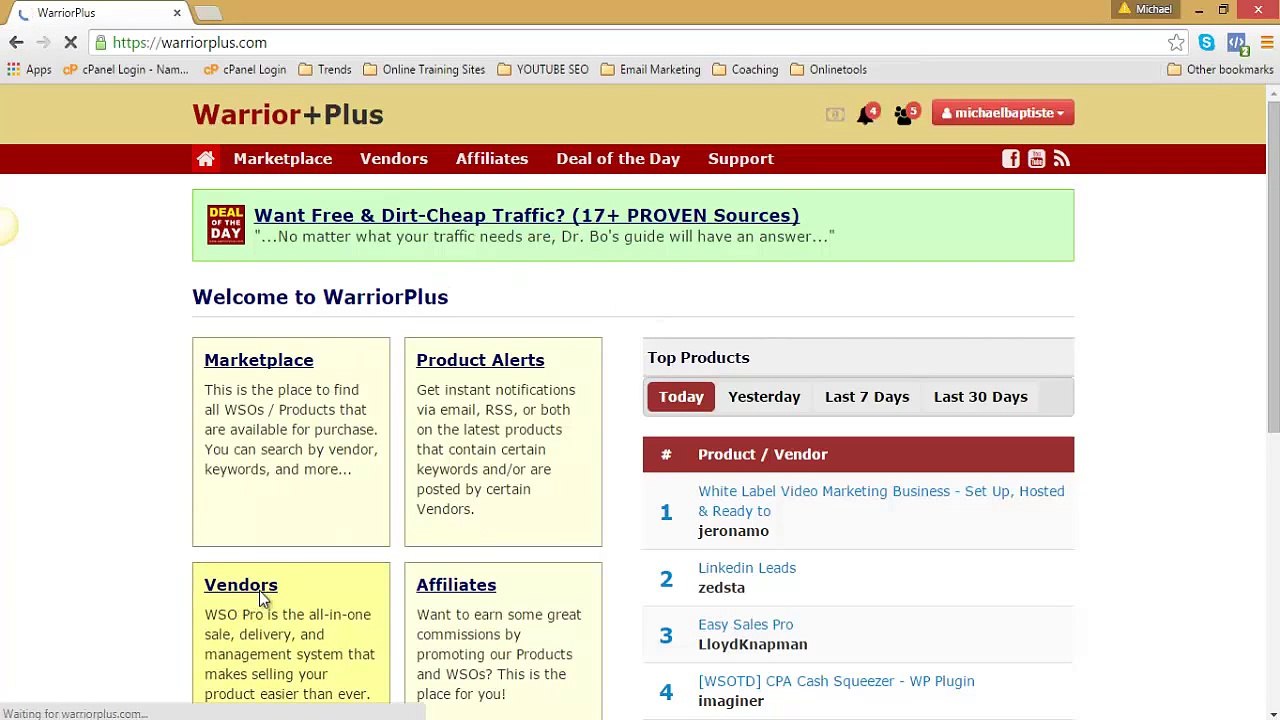The width and height of the screenshot is (1280, 720).
Task: Switch to the Yesterday top products tab
Action: (x=764, y=397)
